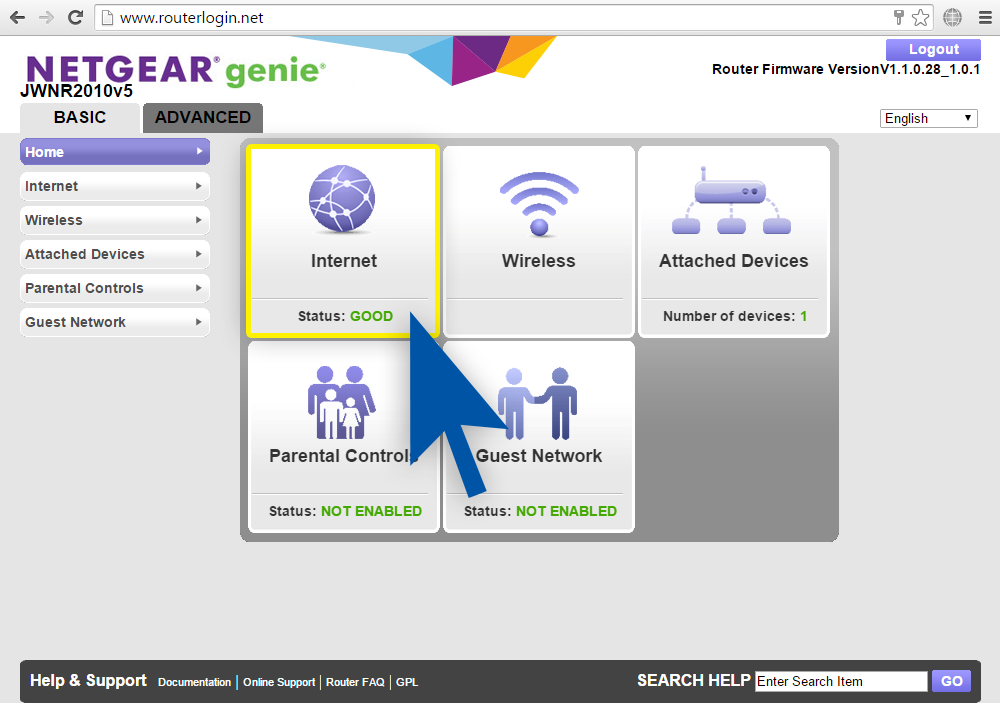Open the English language dropdown
Screen dimensions: 1000x703
[x=929, y=118]
